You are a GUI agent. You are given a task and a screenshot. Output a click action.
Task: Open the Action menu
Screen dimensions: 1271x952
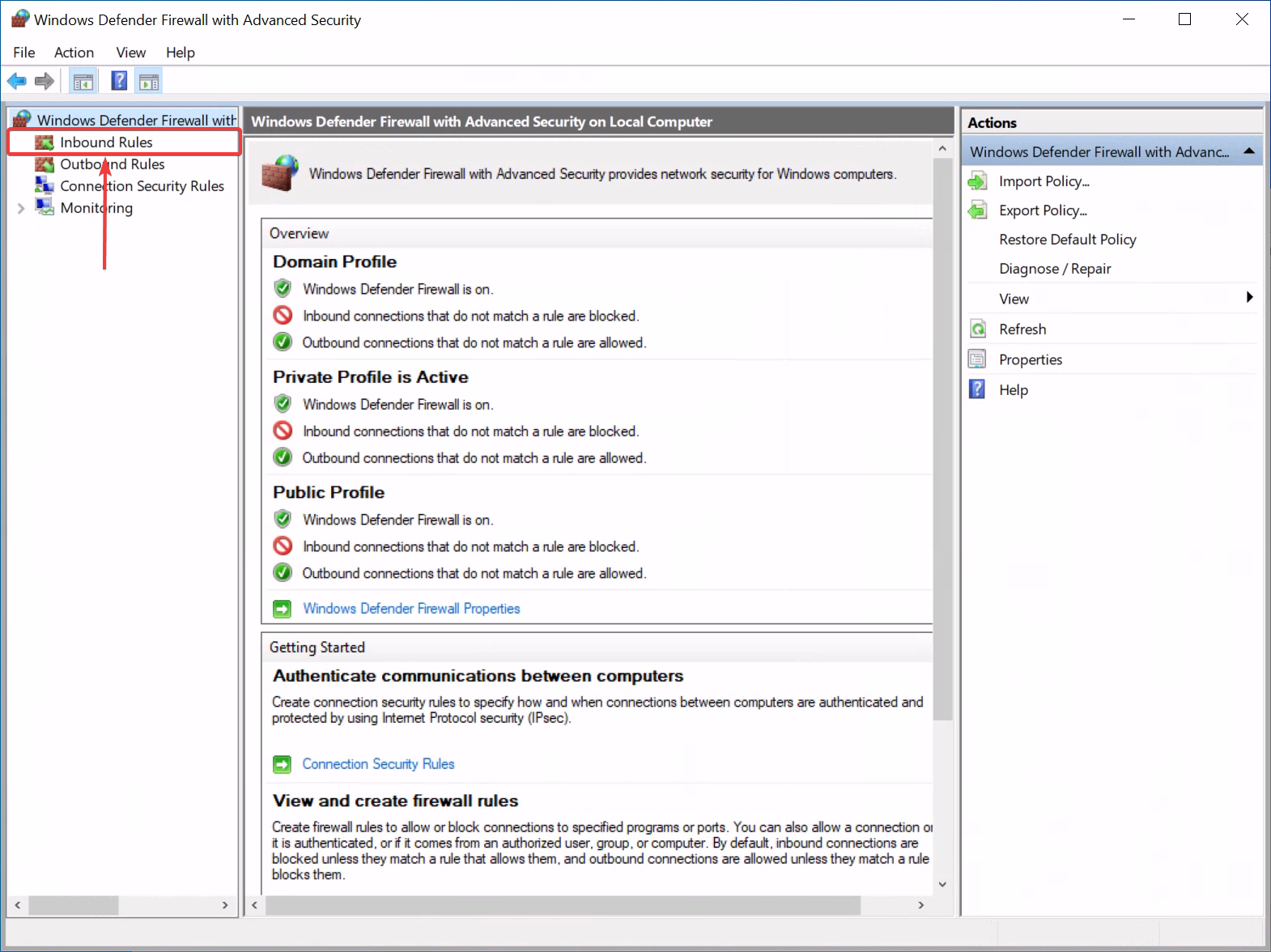click(x=74, y=53)
